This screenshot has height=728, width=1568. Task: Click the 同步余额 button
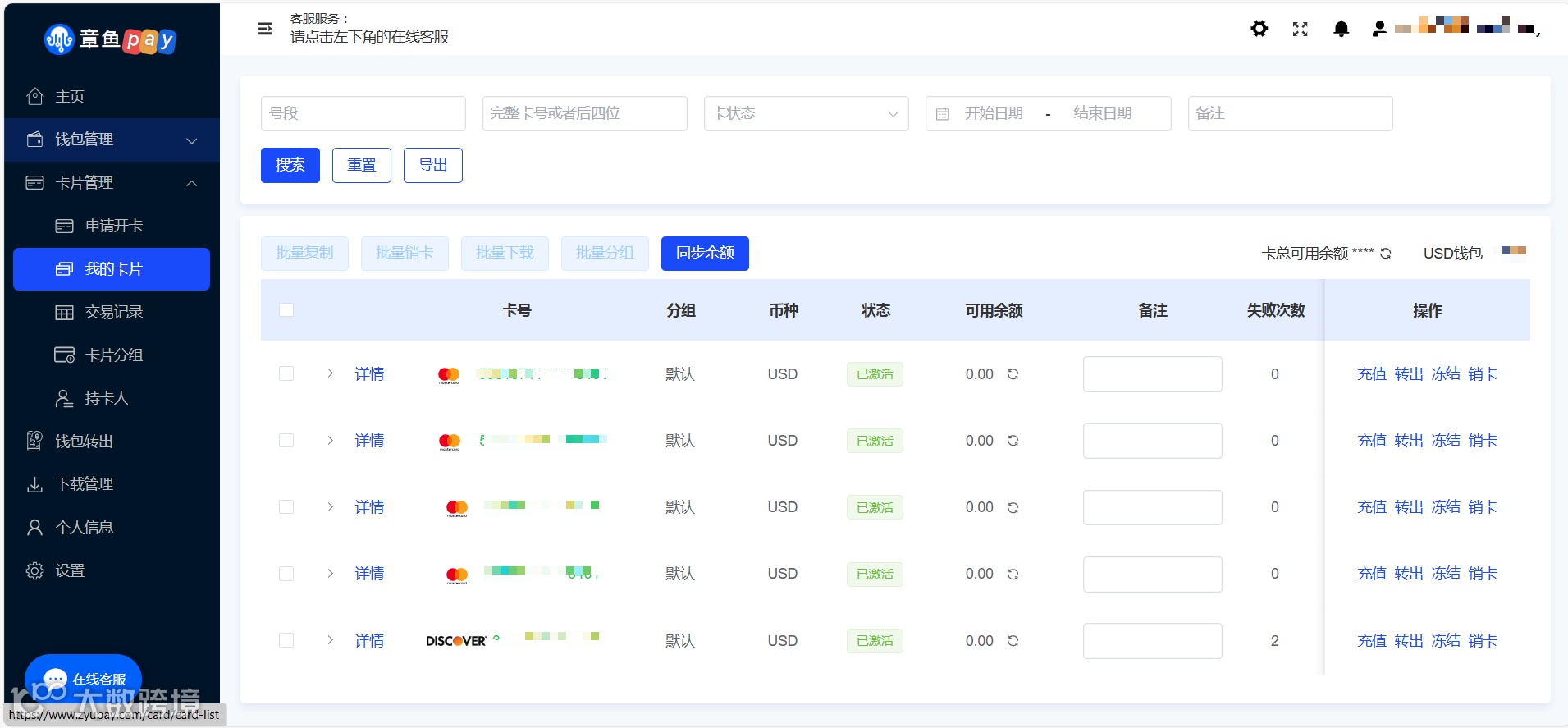pyautogui.click(x=705, y=253)
